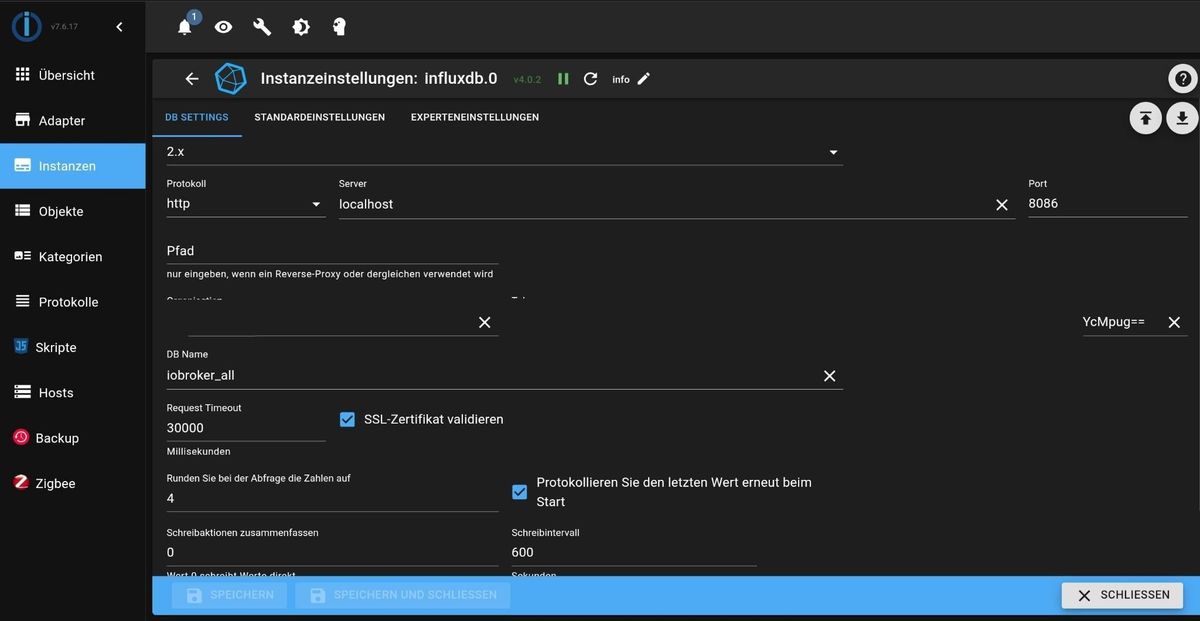The height and width of the screenshot is (621, 1200).
Task: Switch to the DB Settings tab
Action: click(197, 117)
